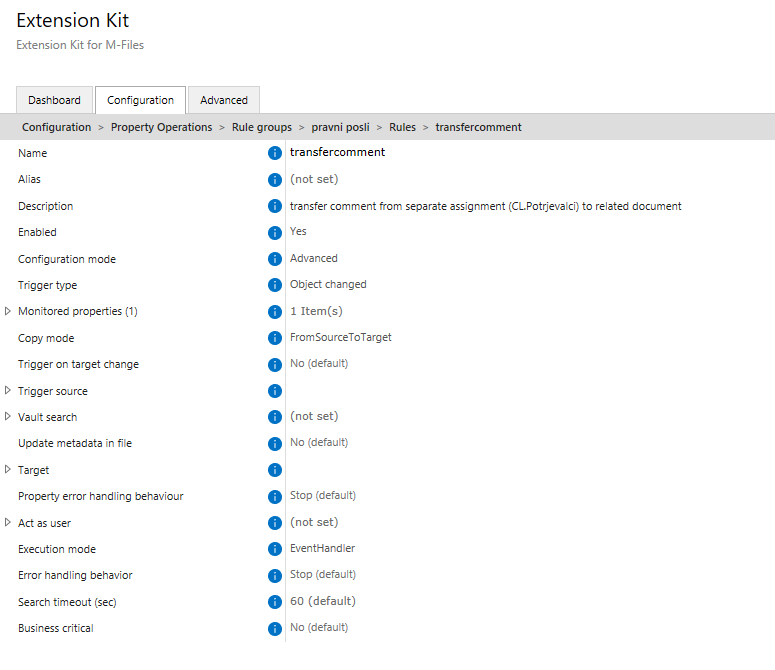
Task: Open info icon for Search timeout (sec)
Action: click(x=274, y=602)
